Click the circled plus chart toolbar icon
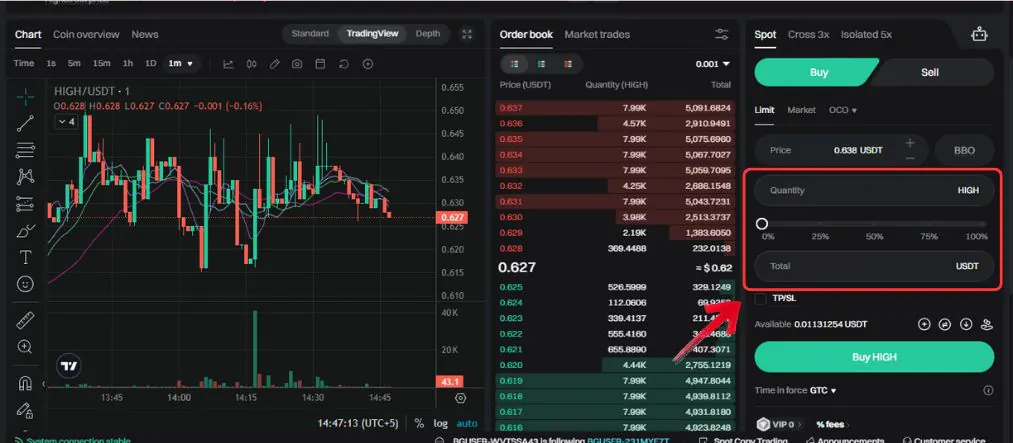Screen dimensions: 1013x443 pos(368,64)
